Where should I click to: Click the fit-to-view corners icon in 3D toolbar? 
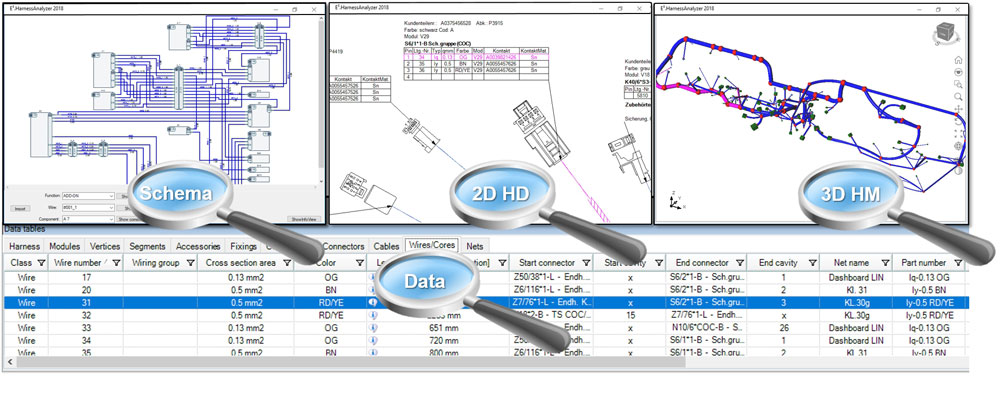(x=958, y=133)
